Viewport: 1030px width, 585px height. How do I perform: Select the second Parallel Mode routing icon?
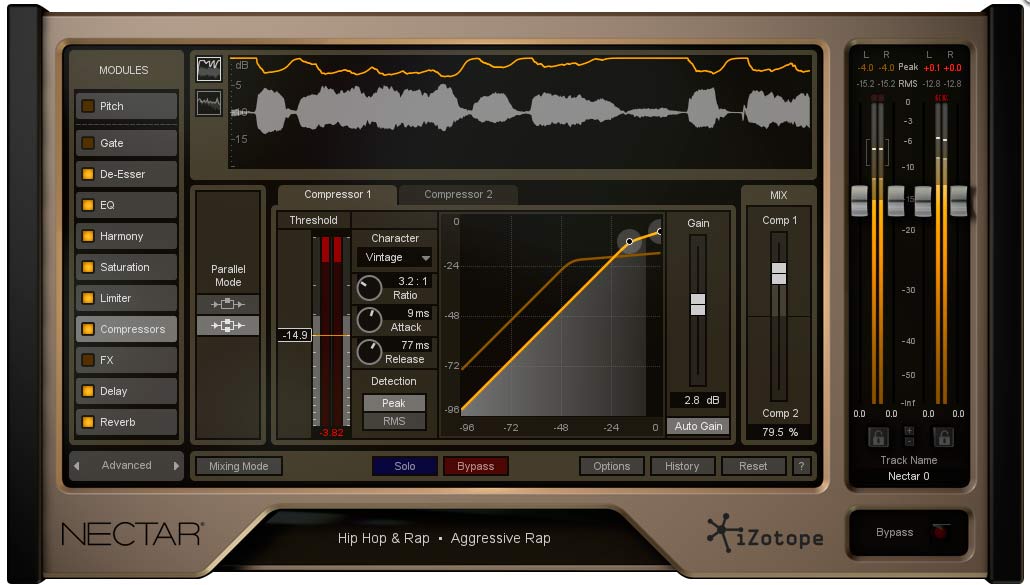[229, 325]
